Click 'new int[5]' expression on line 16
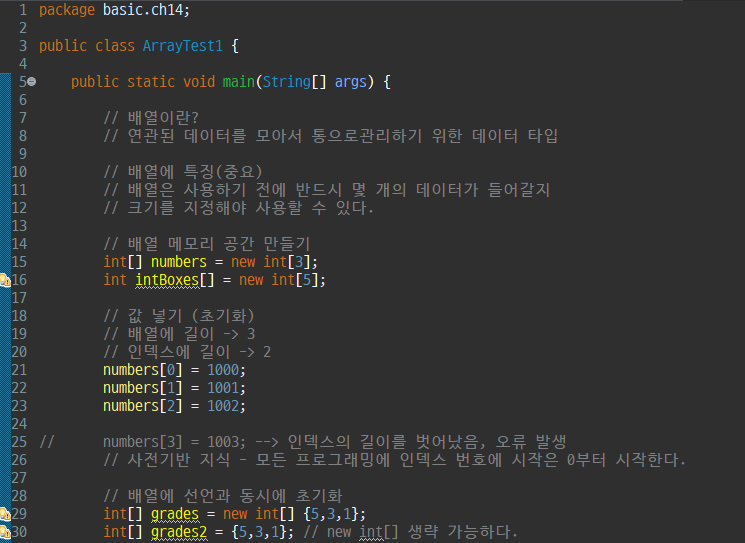 tap(278, 280)
